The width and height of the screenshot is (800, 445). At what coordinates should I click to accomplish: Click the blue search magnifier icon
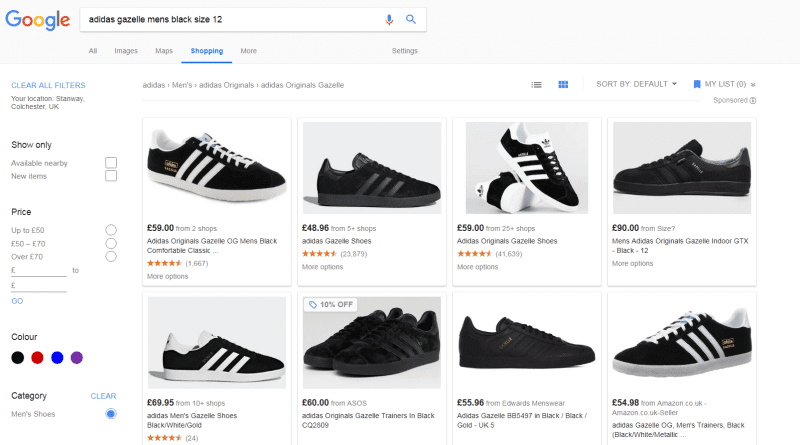[x=411, y=19]
